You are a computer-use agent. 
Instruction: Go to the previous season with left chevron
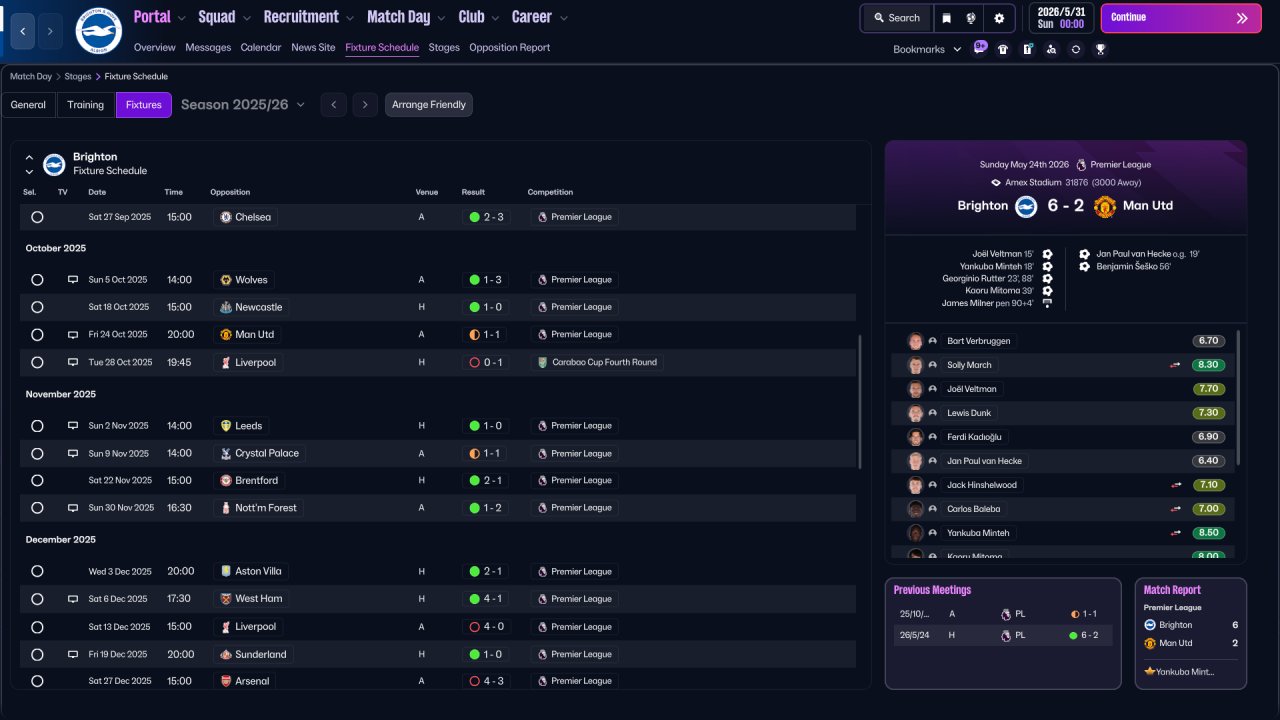point(334,105)
